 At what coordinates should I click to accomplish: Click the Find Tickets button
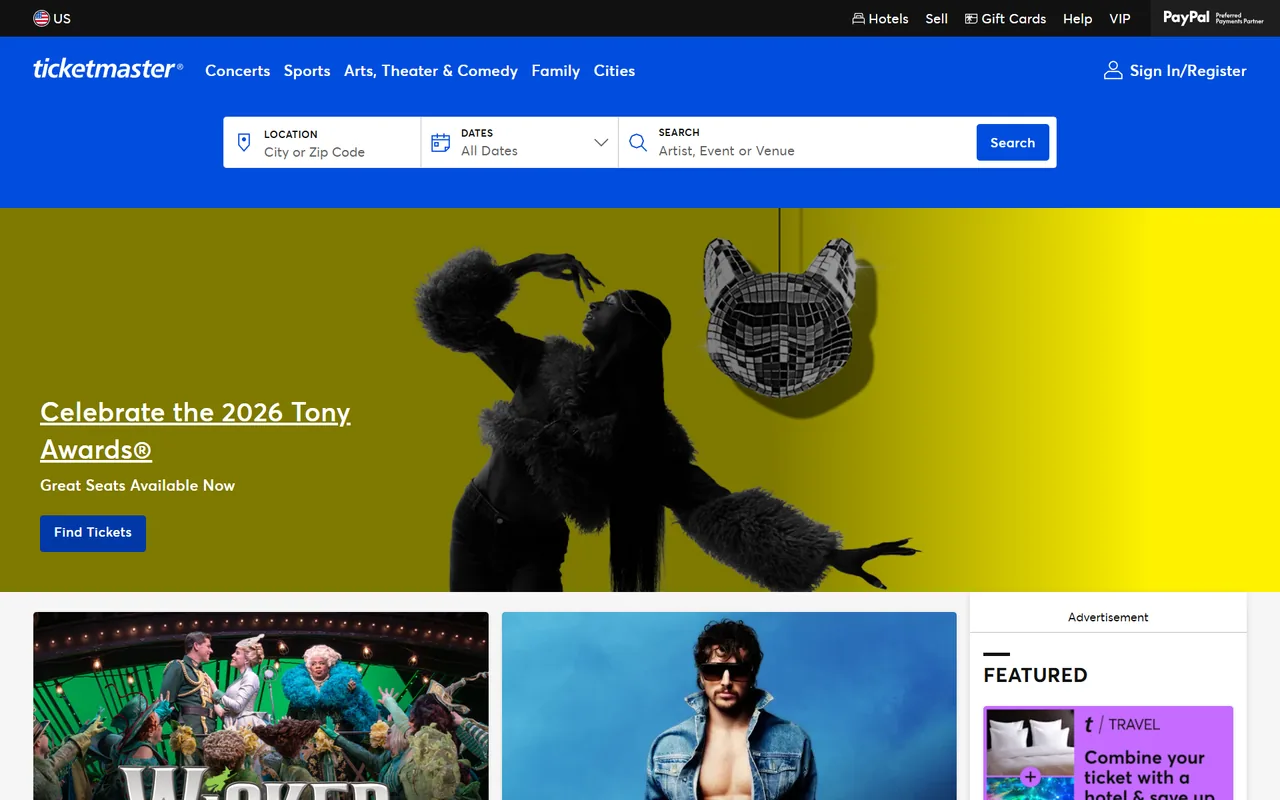(x=93, y=533)
